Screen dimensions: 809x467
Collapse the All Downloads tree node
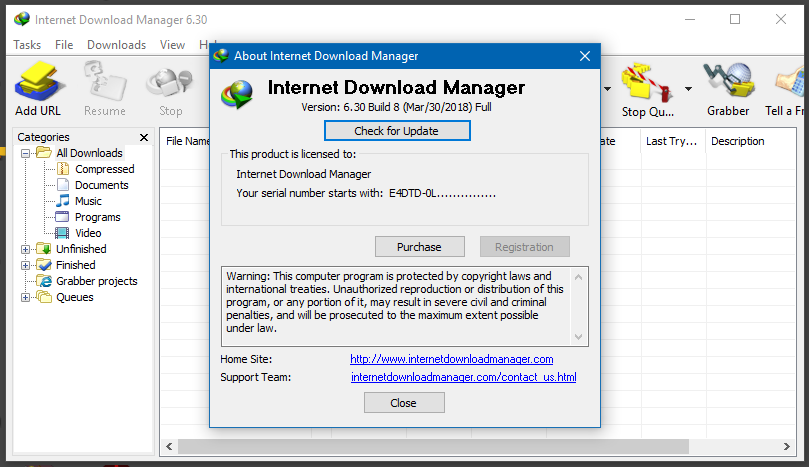click(25, 153)
